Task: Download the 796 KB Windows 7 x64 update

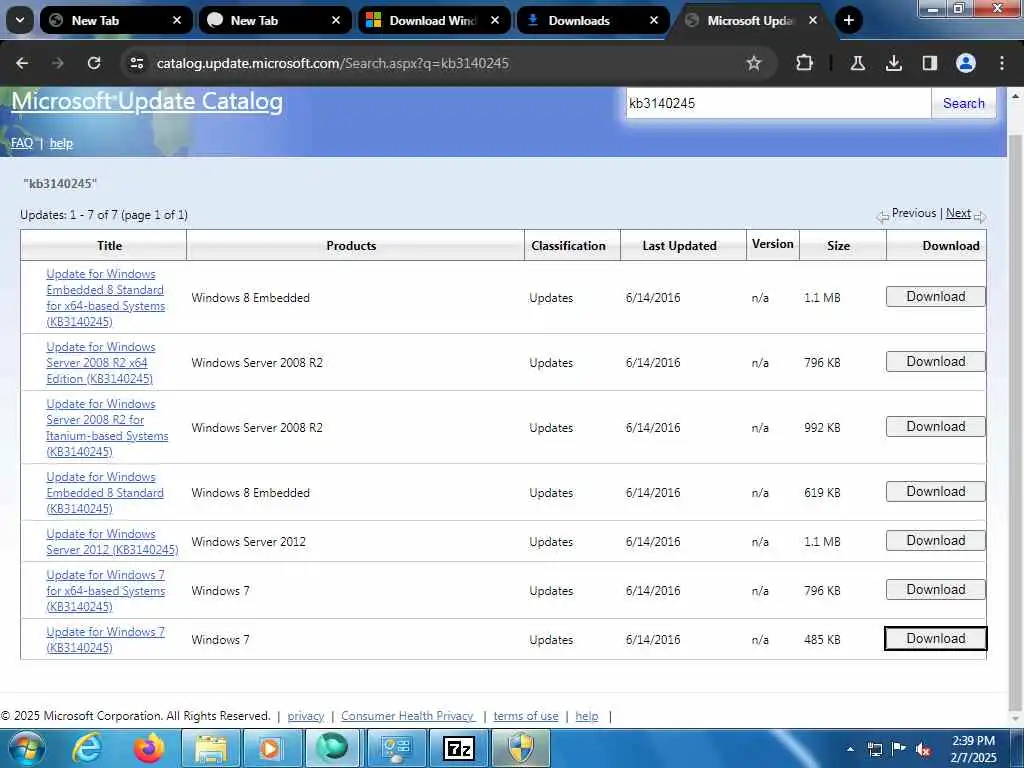Action: [935, 589]
